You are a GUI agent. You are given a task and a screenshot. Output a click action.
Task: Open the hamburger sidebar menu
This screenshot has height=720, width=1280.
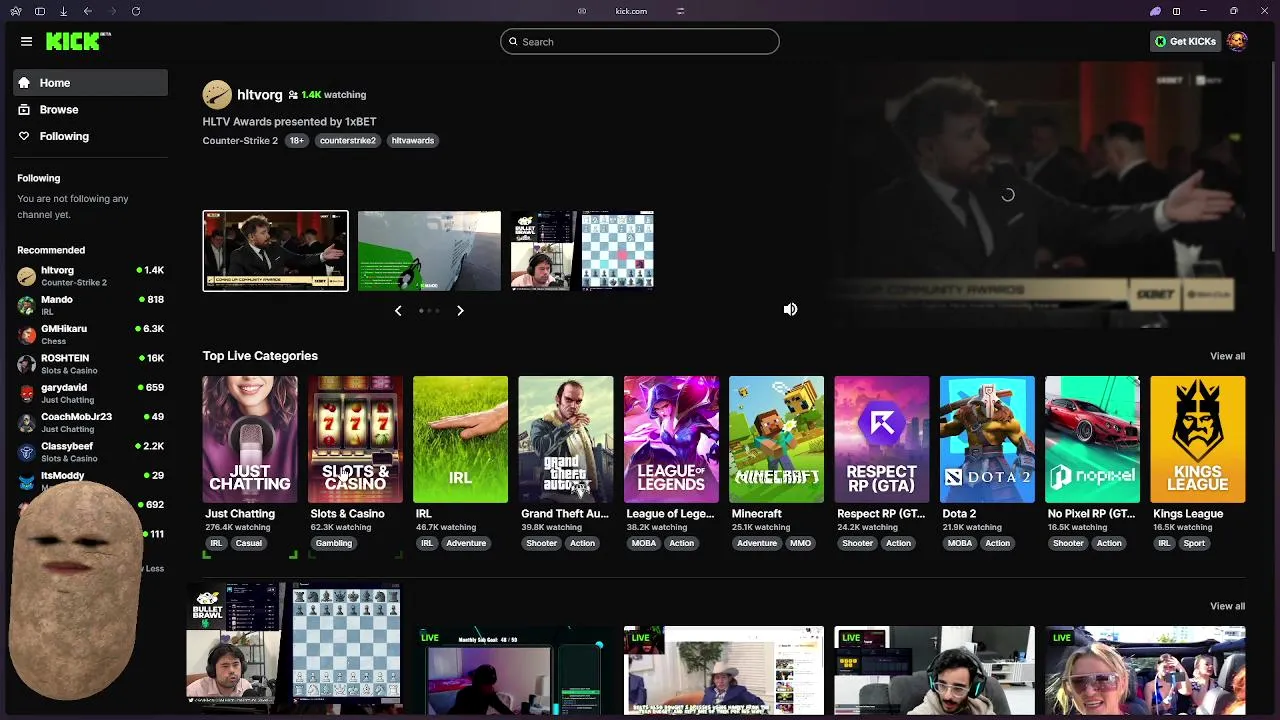click(26, 41)
